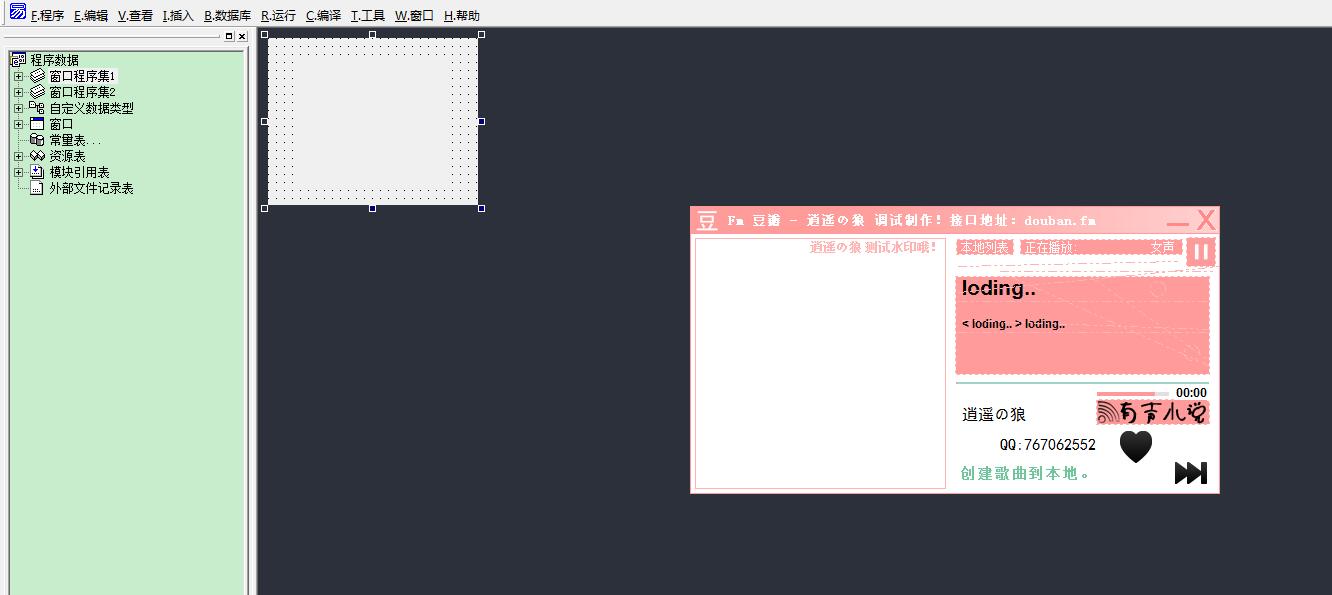Expand the 模块引用表 tree node
The width and height of the screenshot is (1332, 595).
click(18, 172)
